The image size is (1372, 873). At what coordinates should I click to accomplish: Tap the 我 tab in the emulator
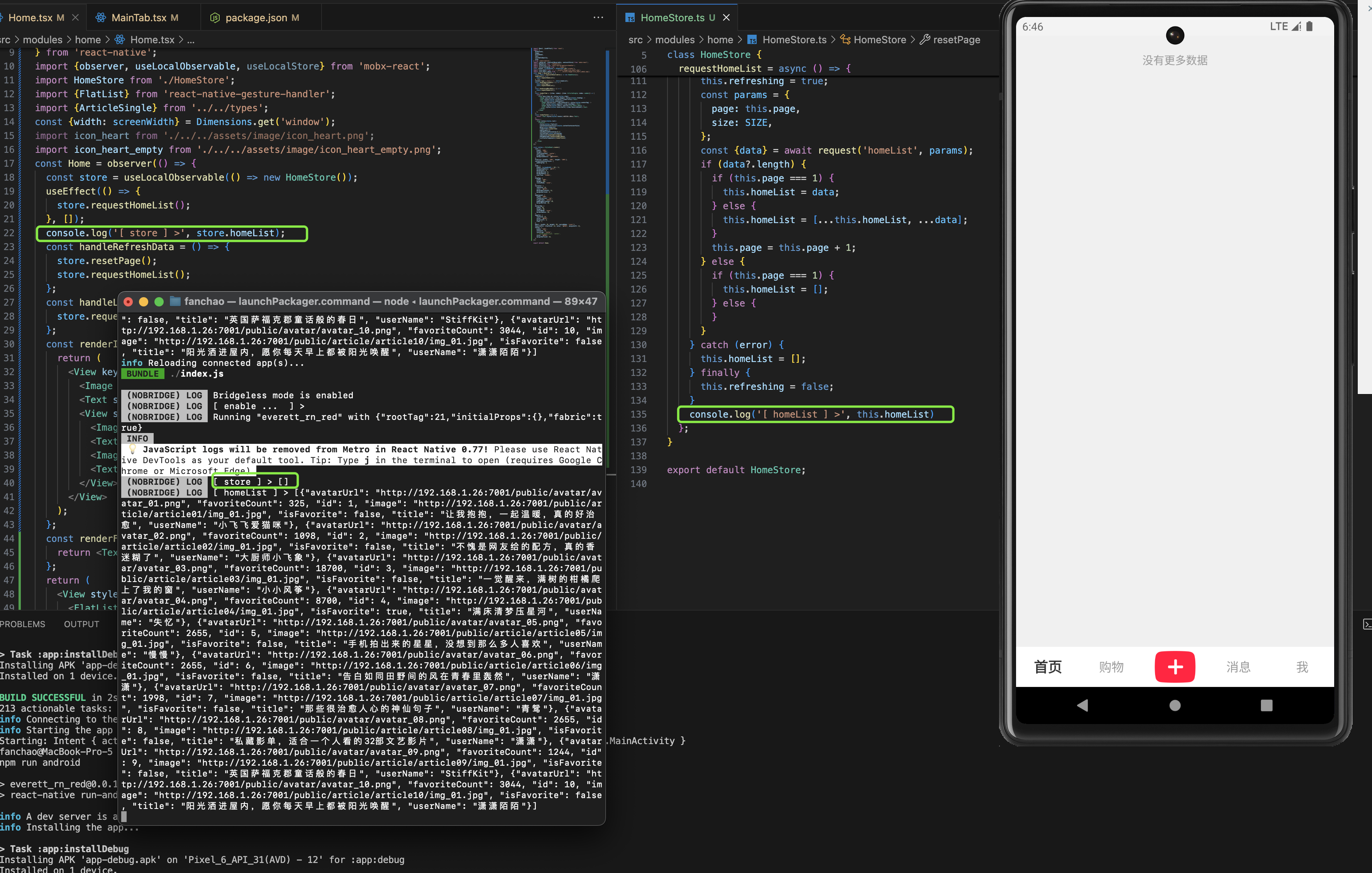(x=1302, y=666)
